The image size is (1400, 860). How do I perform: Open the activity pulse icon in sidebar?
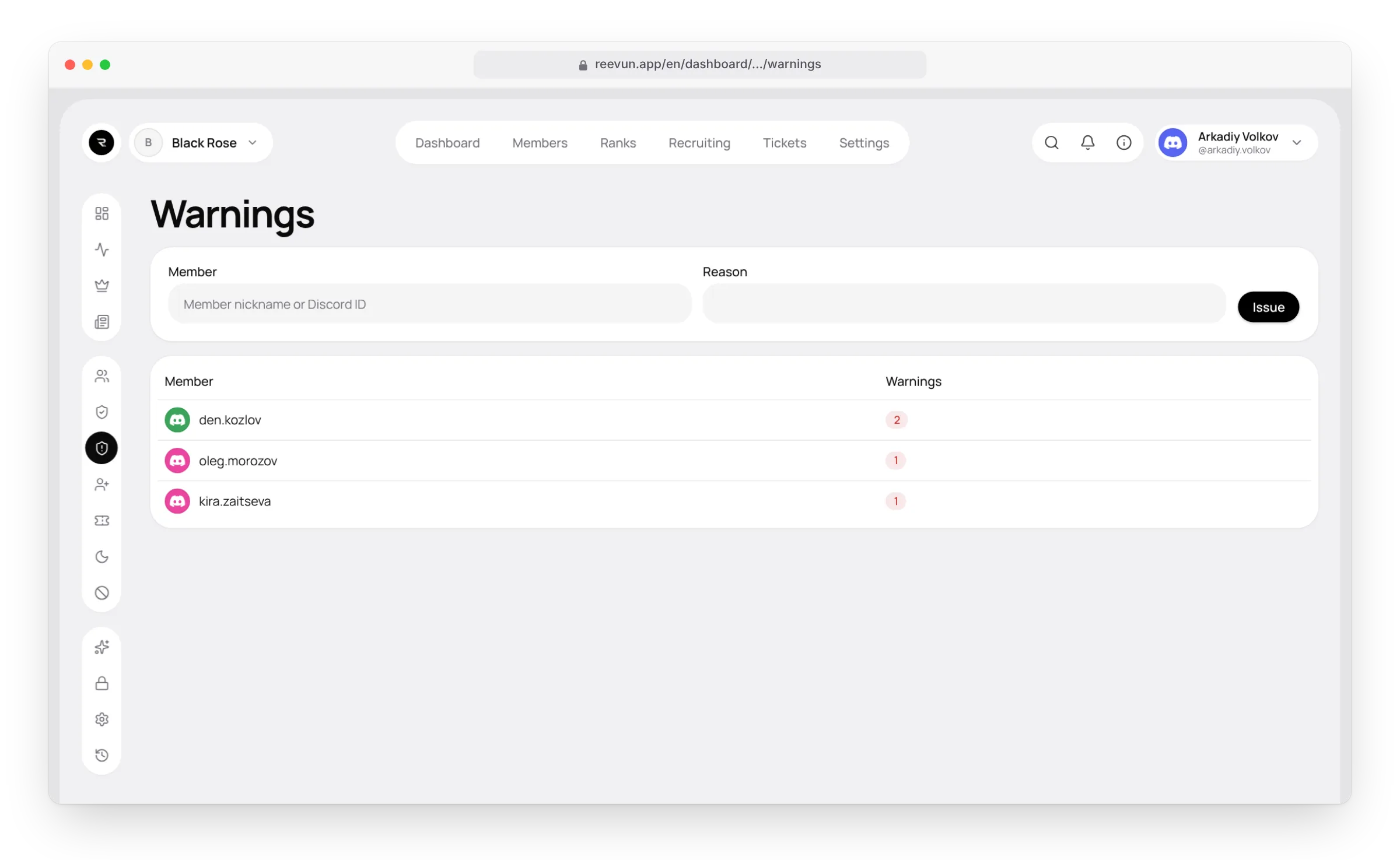pos(101,250)
